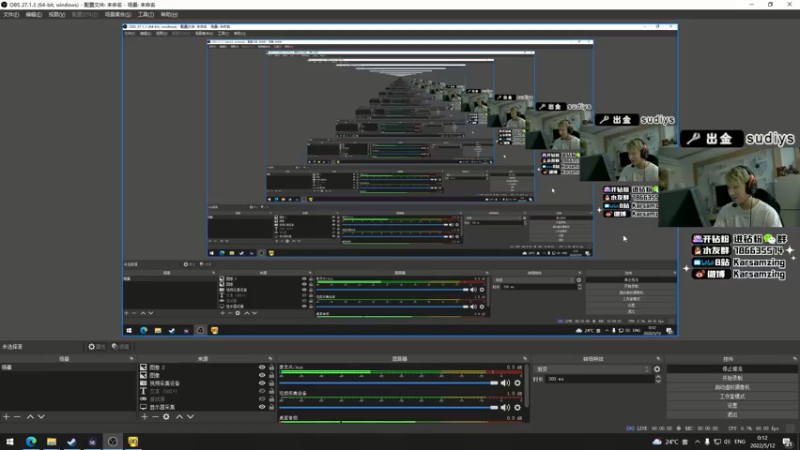Open yellow app icon on taskbar
The width and height of the screenshot is (800, 450).
coord(133,441)
